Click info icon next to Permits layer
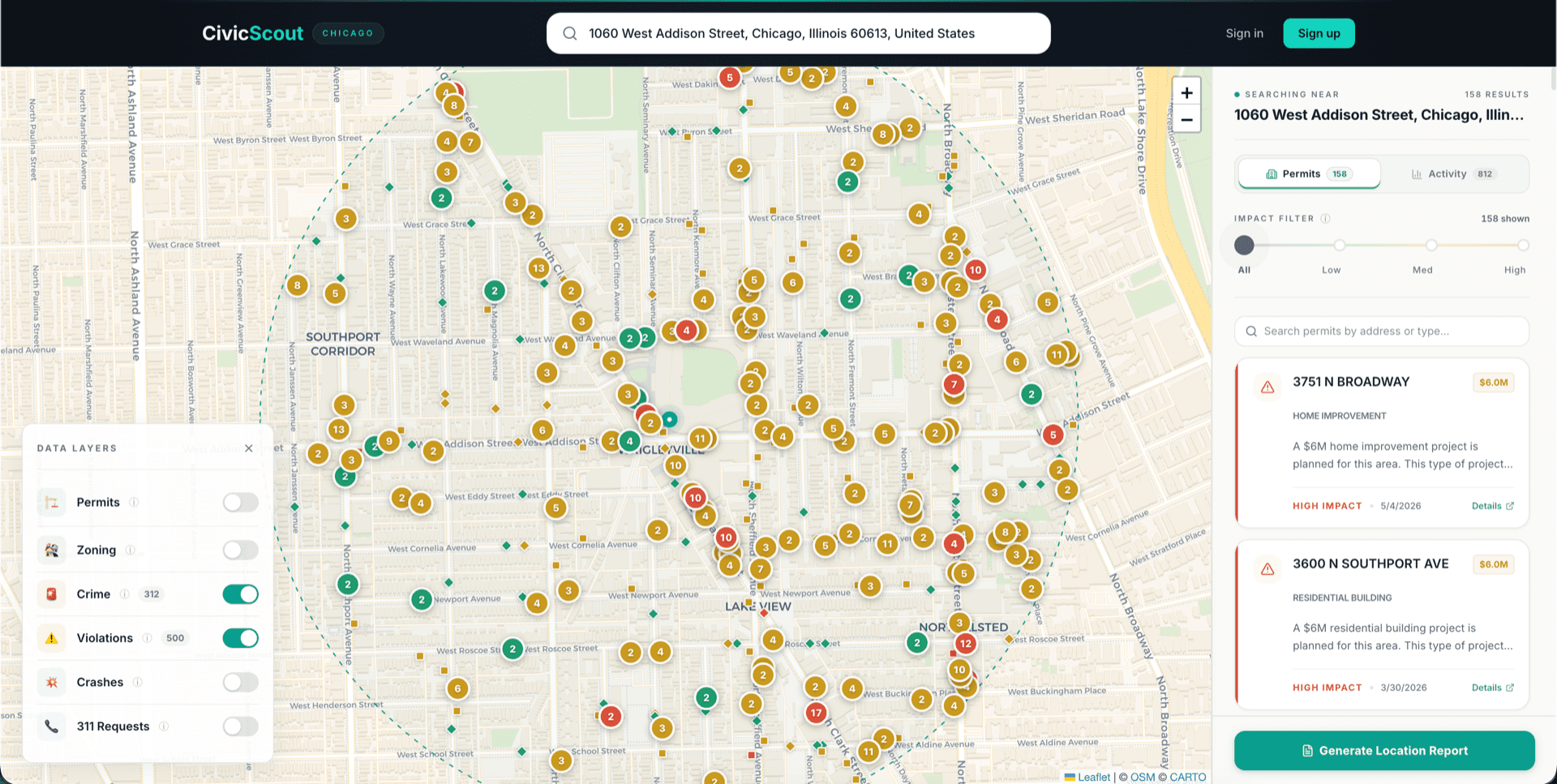The height and width of the screenshot is (784, 1557). pos(134,503)
